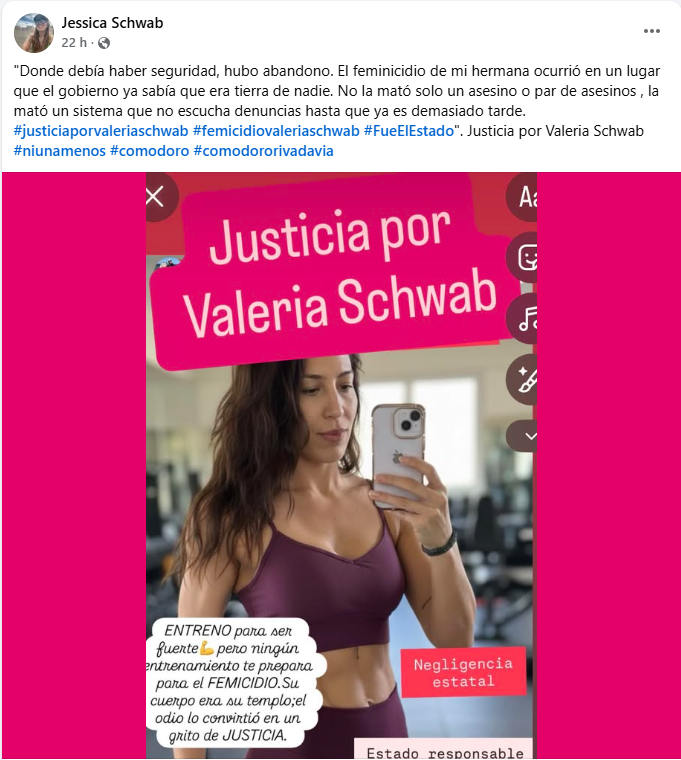681x760 pixels.
Task: Click the red Negligencia estatal label
Action: tap(463, 672)
